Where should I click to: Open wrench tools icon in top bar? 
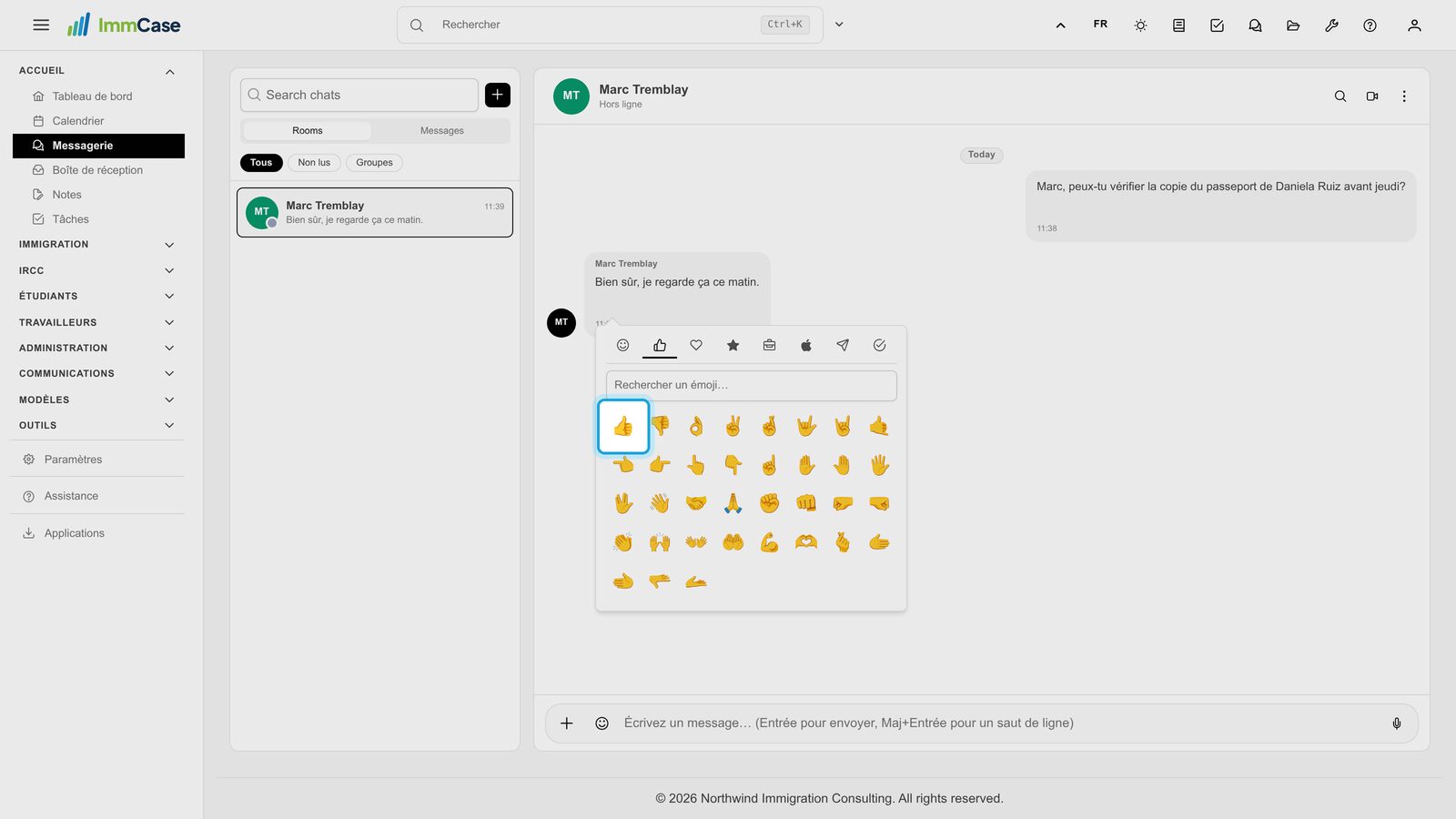(1331, 25)
